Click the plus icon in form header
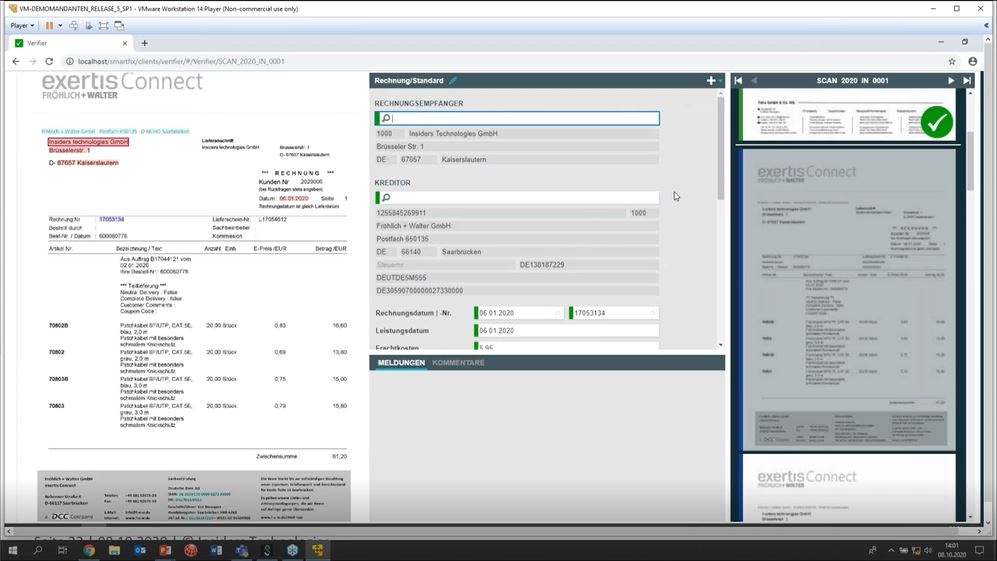Viewport: 997px width, 561px height. [710, 81]
